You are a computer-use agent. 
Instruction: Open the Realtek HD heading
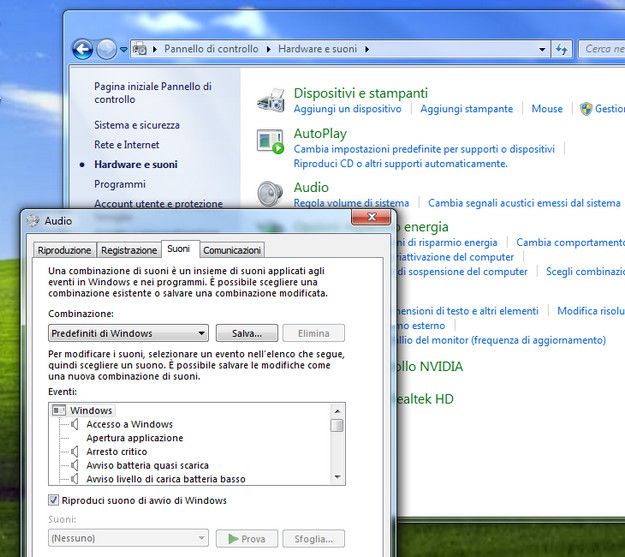pyautogui.click(x=425, y=399)
